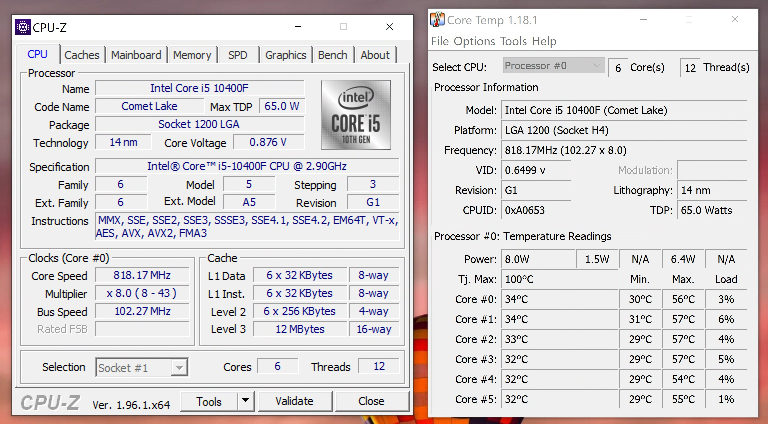Click the Core Speed value '818.17 MHz'

(x=142, y=275)
